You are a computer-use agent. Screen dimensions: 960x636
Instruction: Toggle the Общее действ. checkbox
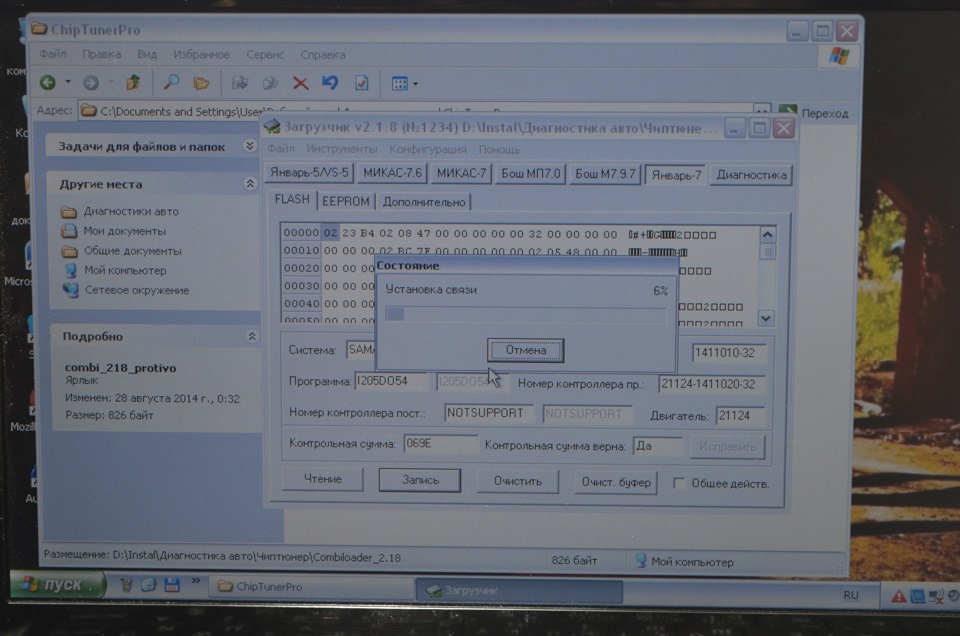tap(678, 483)
